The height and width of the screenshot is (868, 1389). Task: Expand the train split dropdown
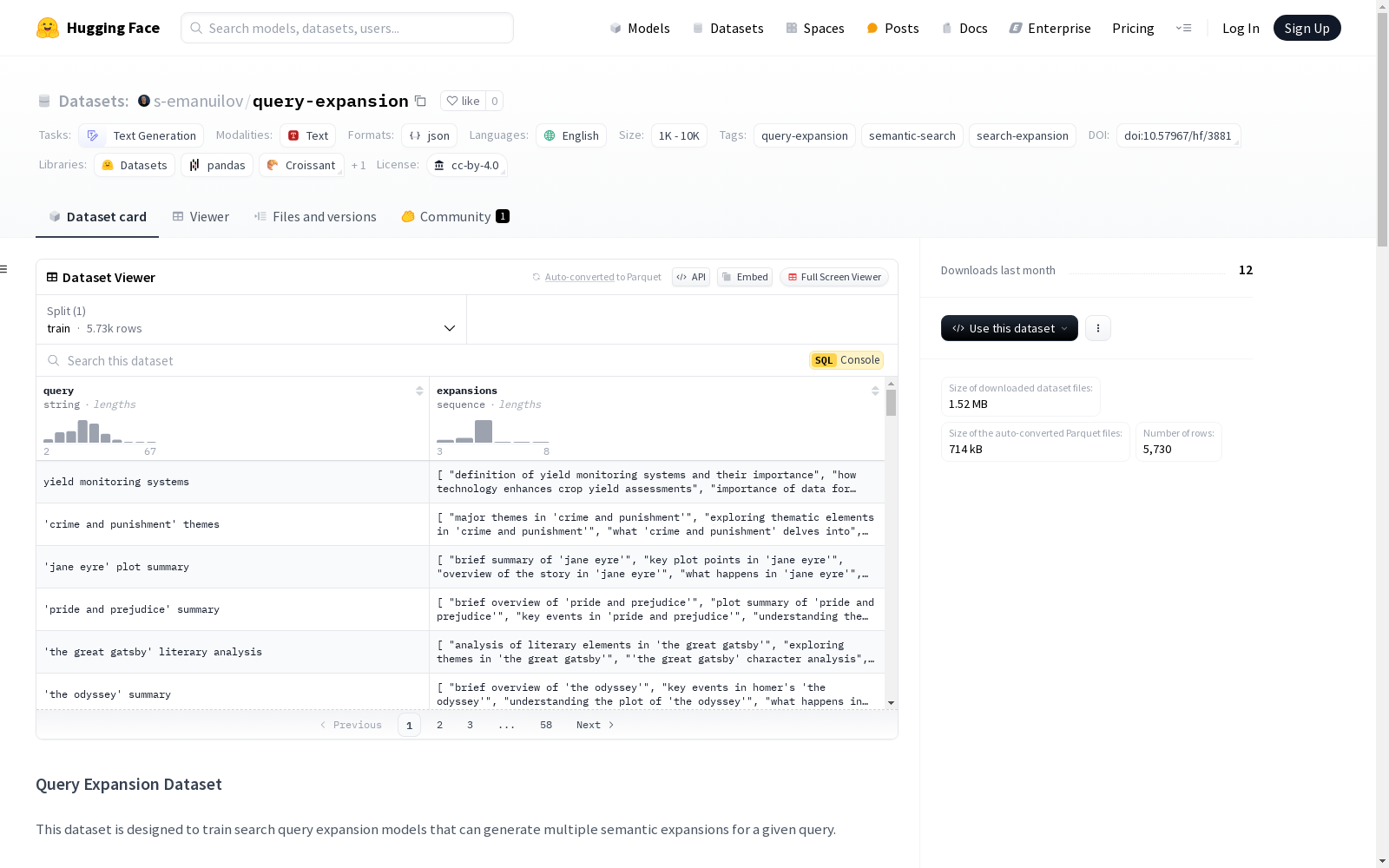[251, 319]
